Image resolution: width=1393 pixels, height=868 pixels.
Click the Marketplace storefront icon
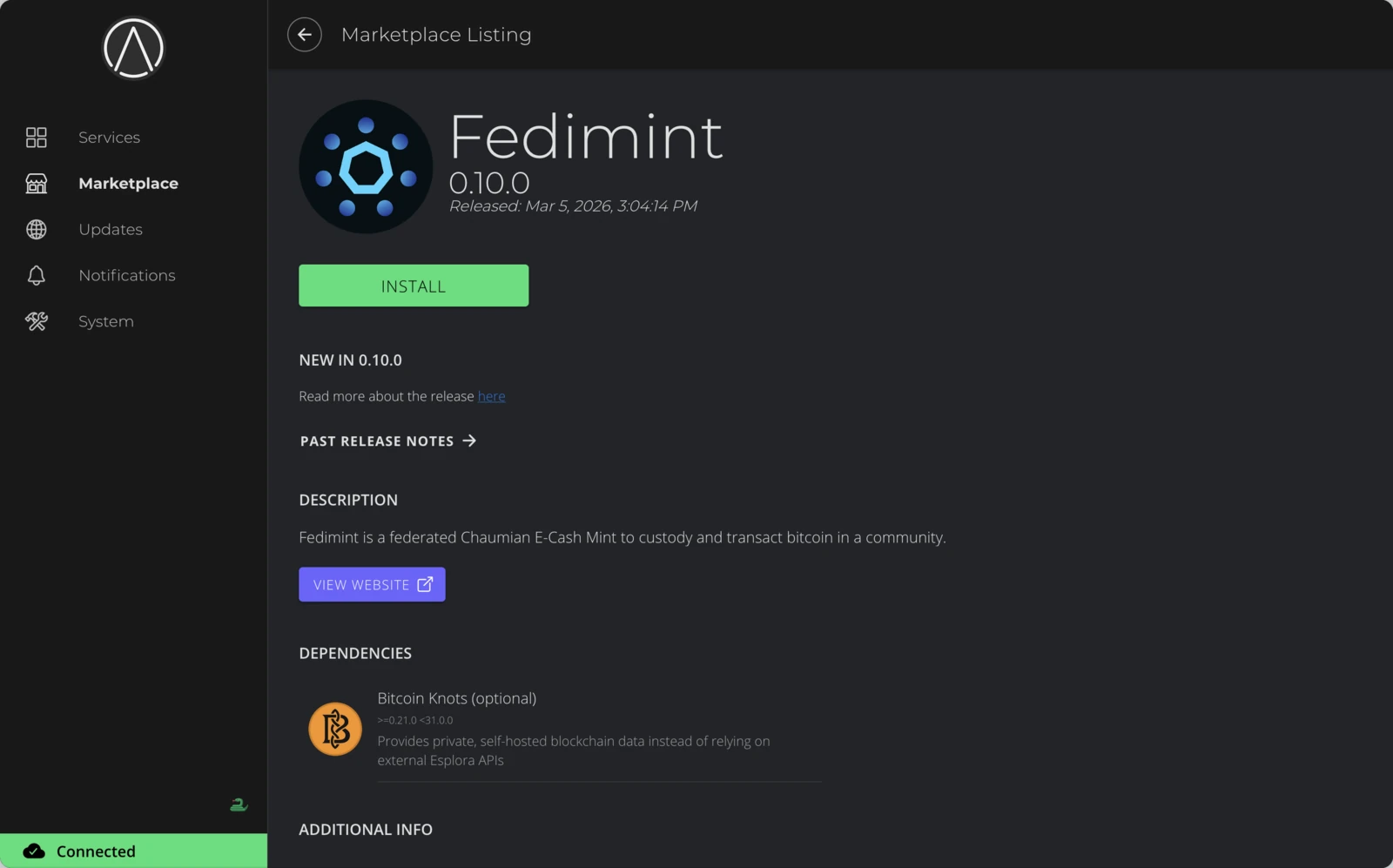tap(36, 183)
